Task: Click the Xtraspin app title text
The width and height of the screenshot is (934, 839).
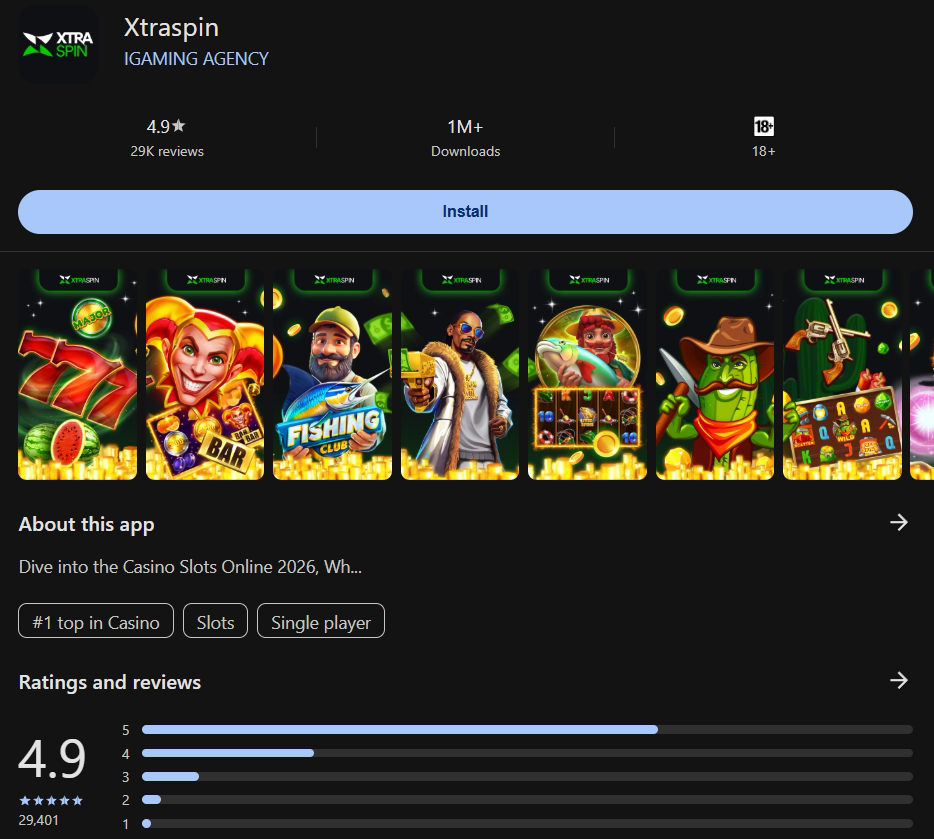Action: pyautogui.click(x=172, y=27)
